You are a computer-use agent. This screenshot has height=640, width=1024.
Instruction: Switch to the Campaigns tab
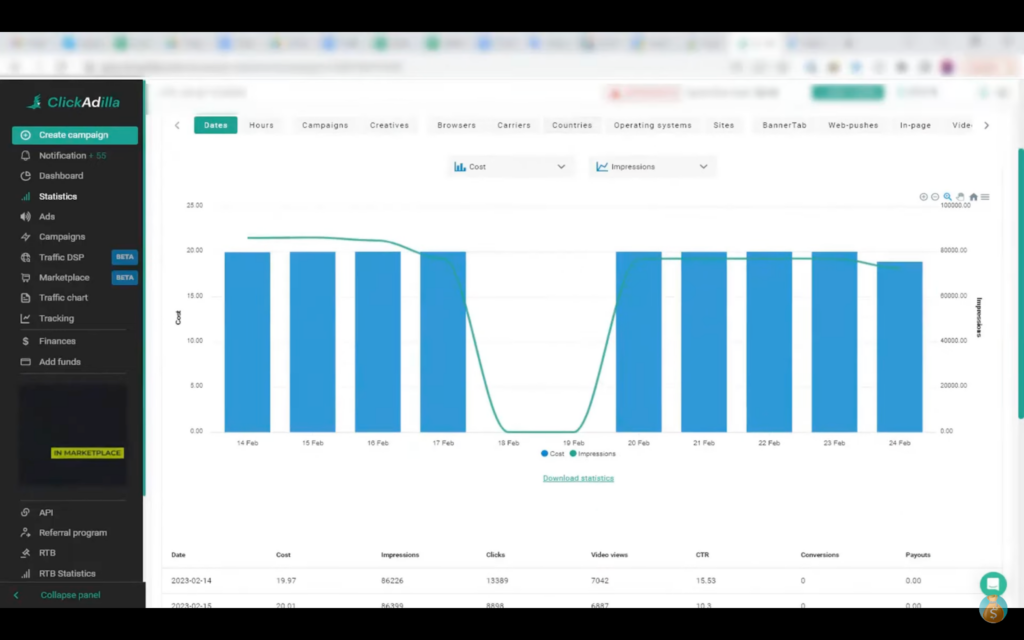[325, 125]
